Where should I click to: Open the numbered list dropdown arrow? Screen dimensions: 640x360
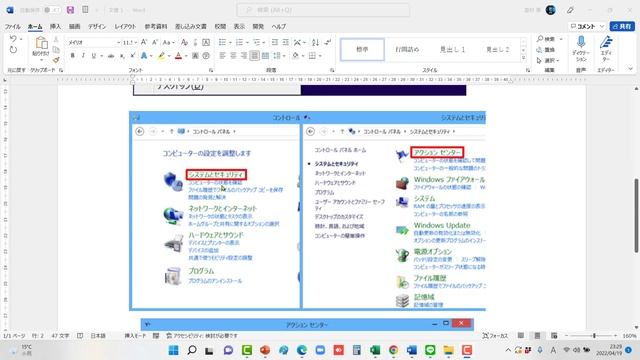coord(247,42)
